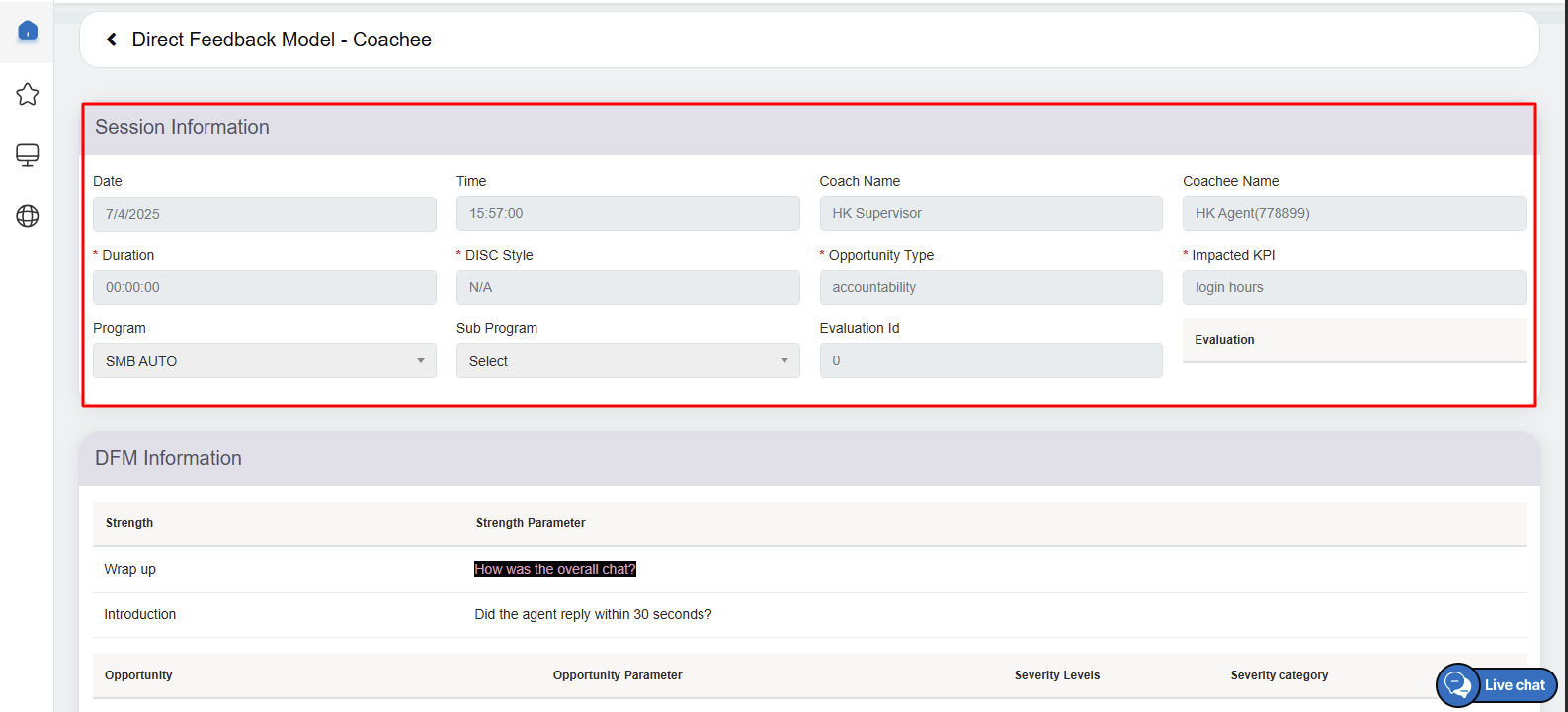Click the Time field showing 15:57:00

tap(627, 213)
